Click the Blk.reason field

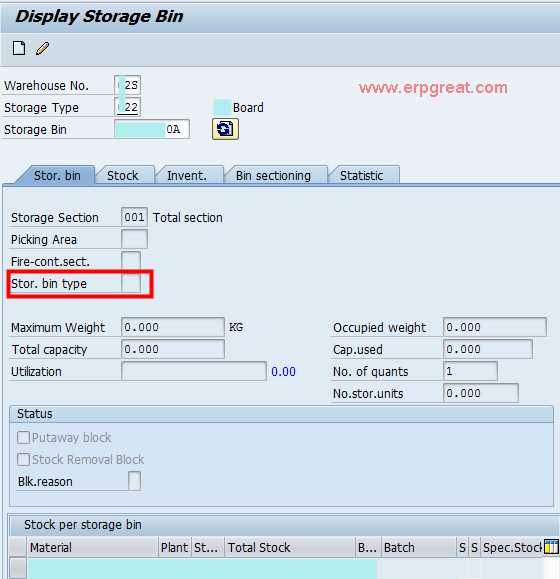tap(134, 481)
